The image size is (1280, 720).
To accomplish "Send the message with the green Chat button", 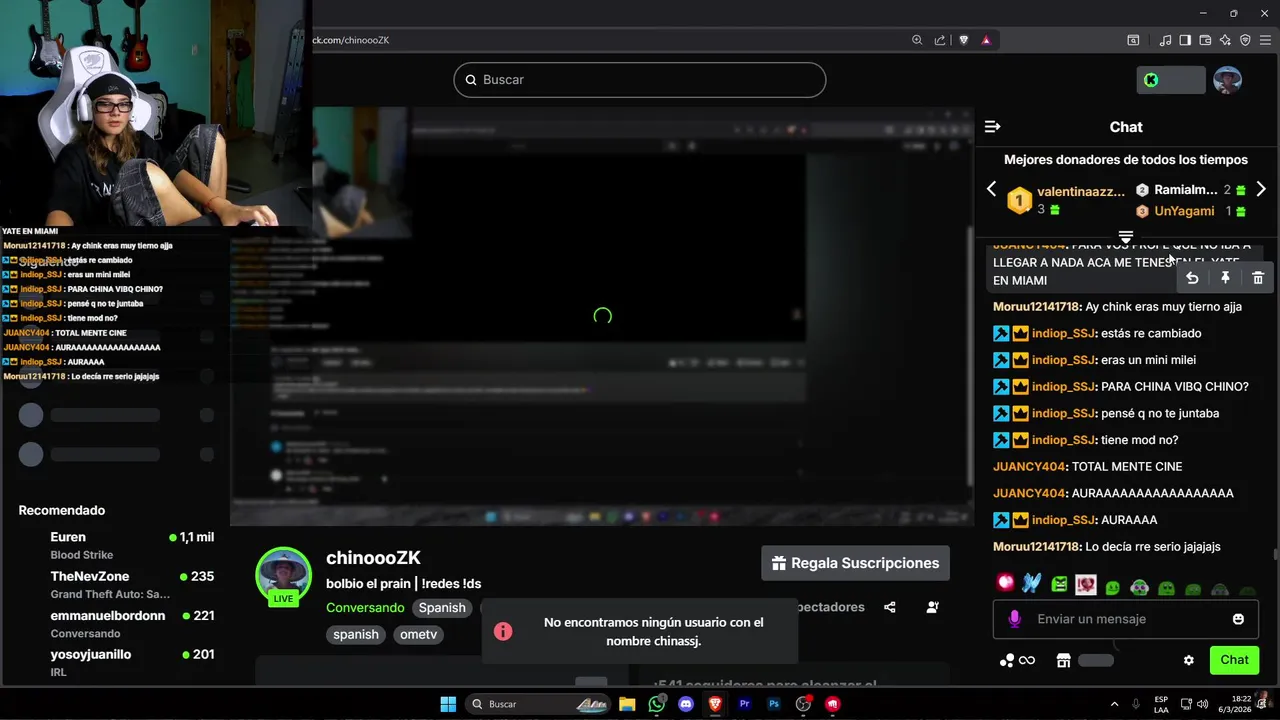I will (x=1234, y=660).
